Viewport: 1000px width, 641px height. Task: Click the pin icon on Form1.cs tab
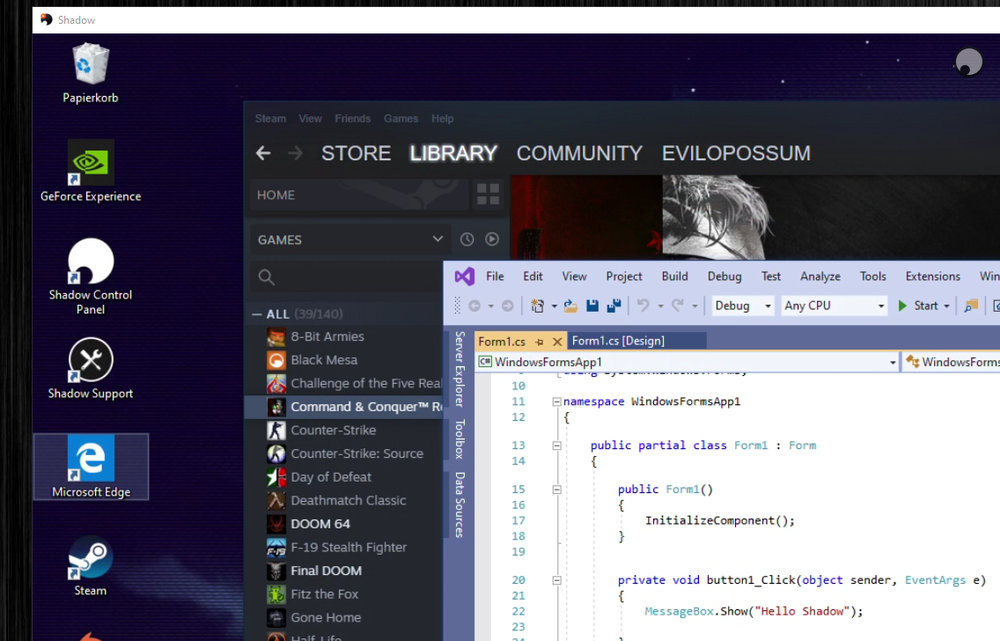coord(540,342)
